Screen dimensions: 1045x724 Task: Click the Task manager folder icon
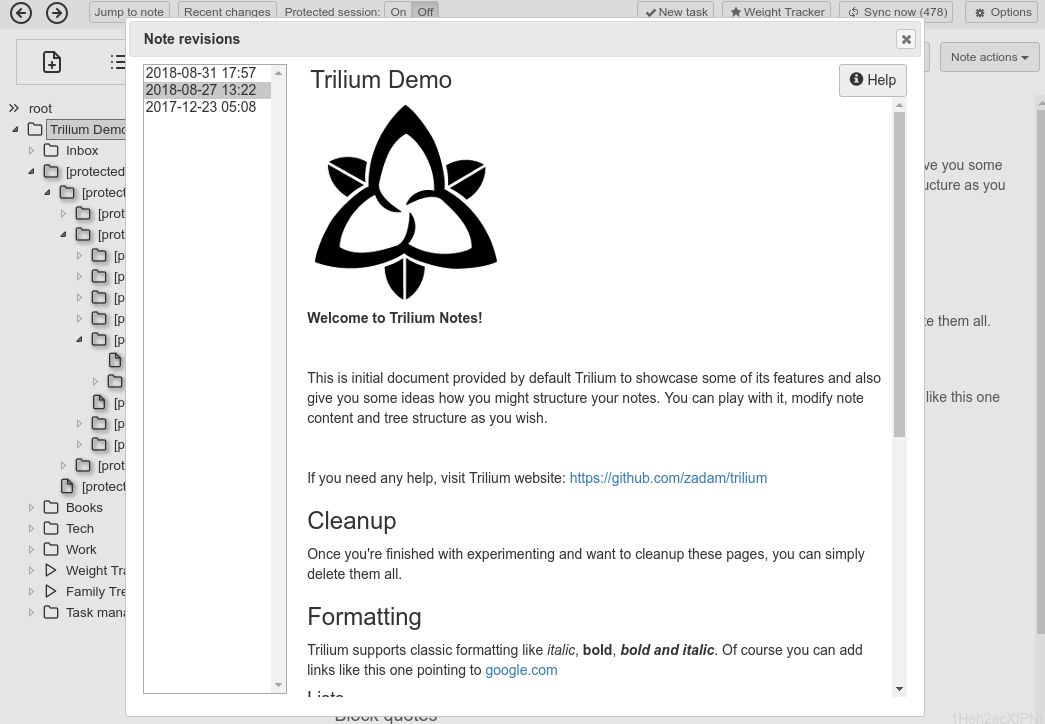click(x=51, y=612)
